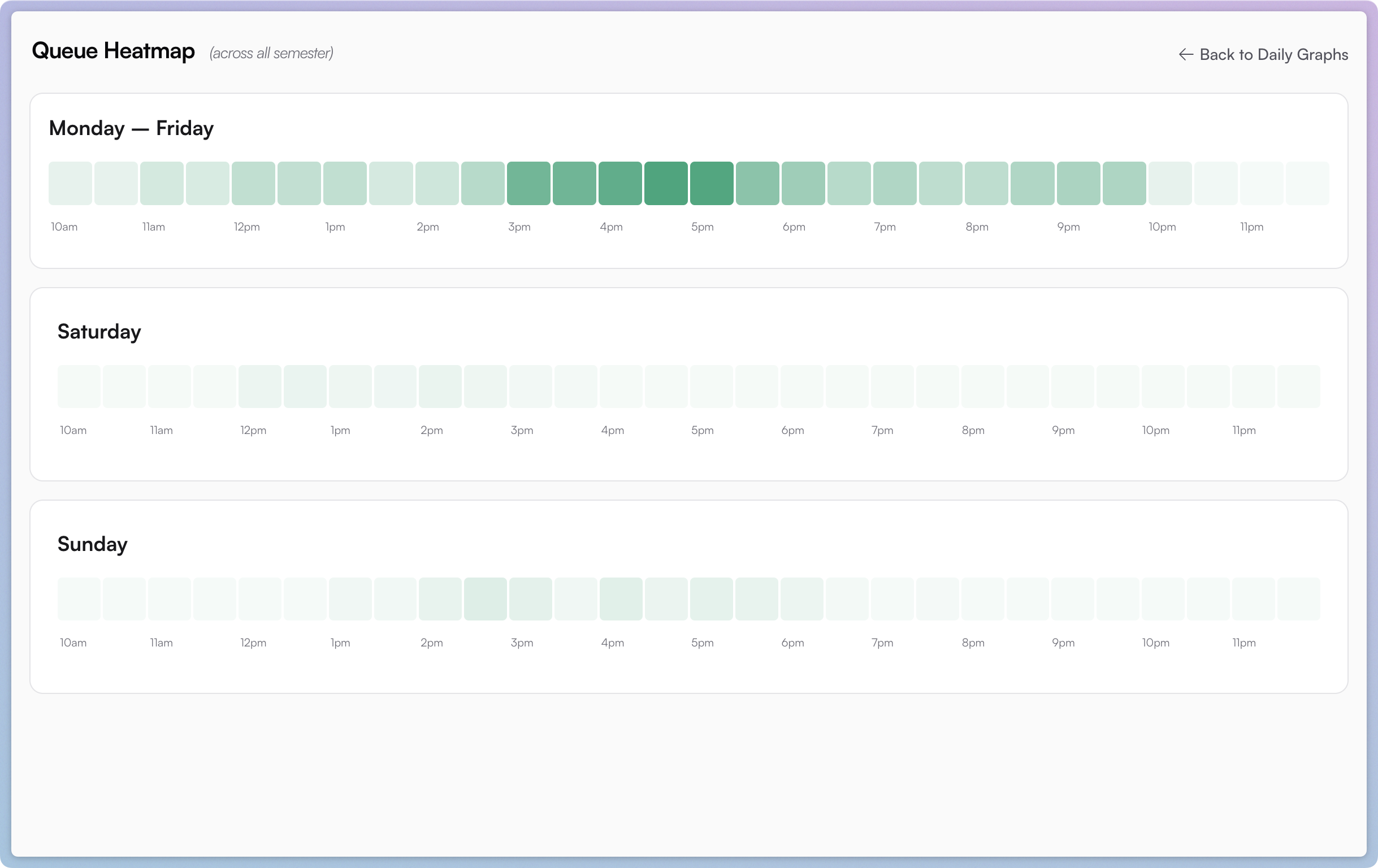This screenshot has width=1378, height=868.
Task: Click Monday–Friday heatmap cell at 11pm
Action: click(1261, 183)
